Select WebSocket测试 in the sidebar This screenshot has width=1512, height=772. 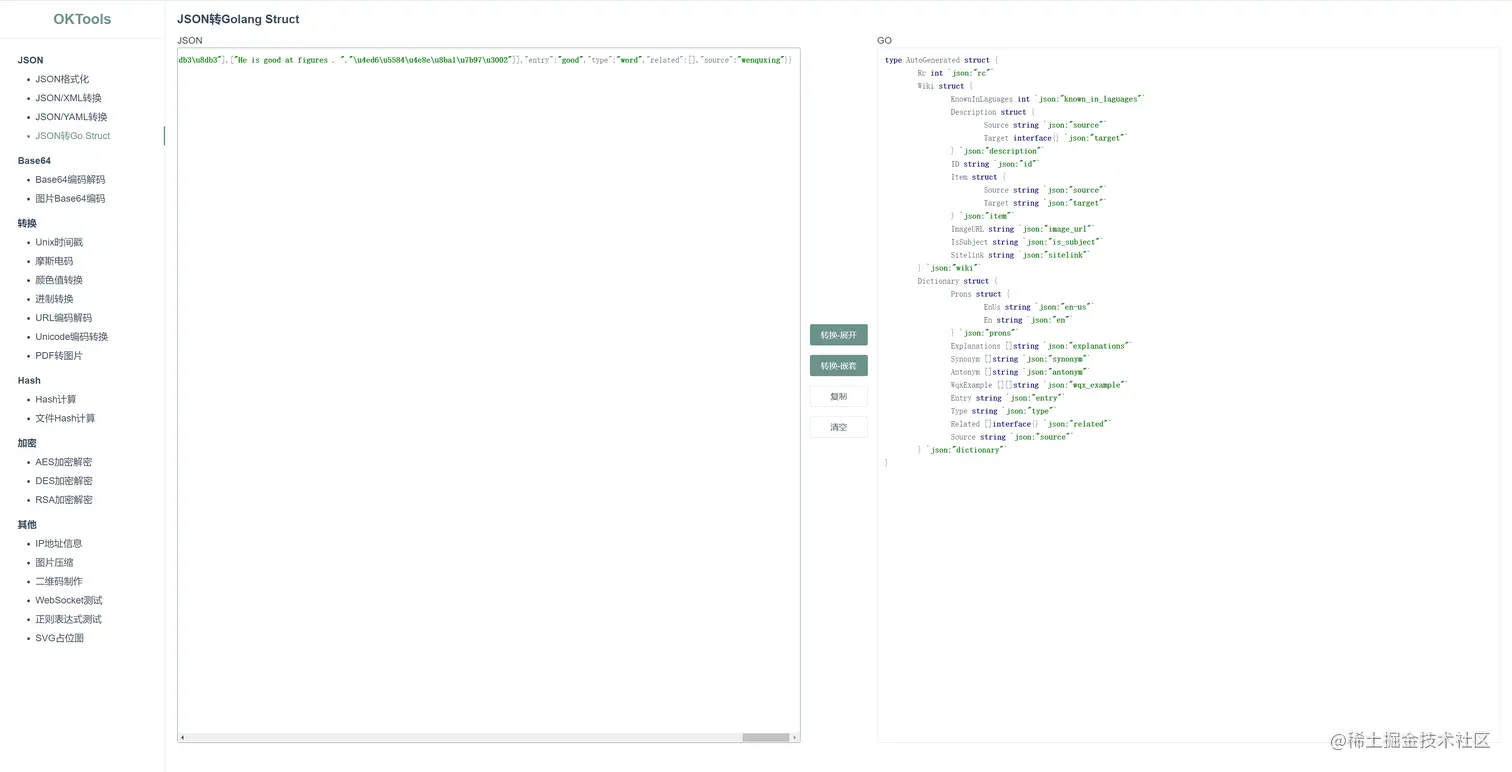[x=69, y=601]
